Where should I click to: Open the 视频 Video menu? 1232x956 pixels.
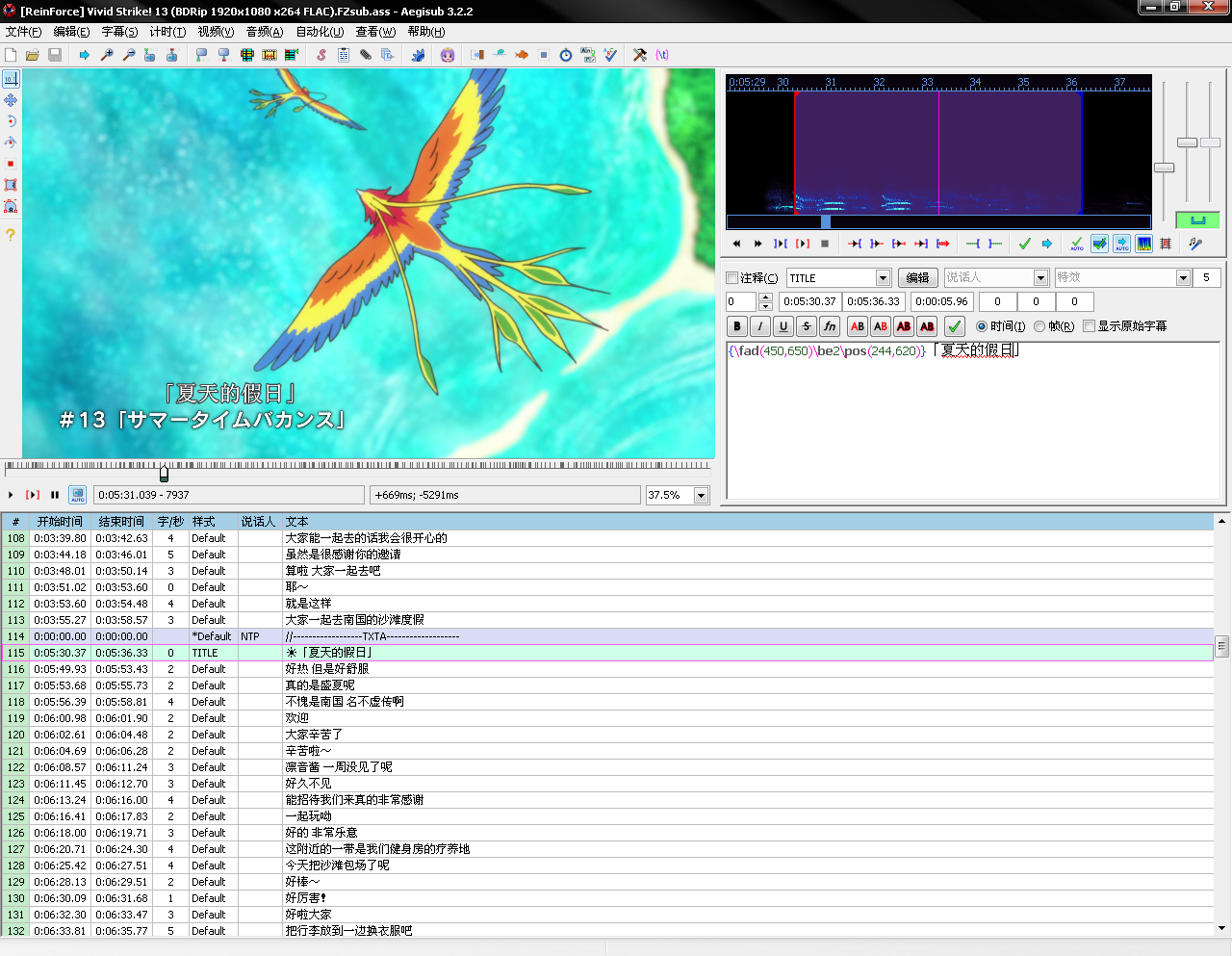[x=216, y=32]
